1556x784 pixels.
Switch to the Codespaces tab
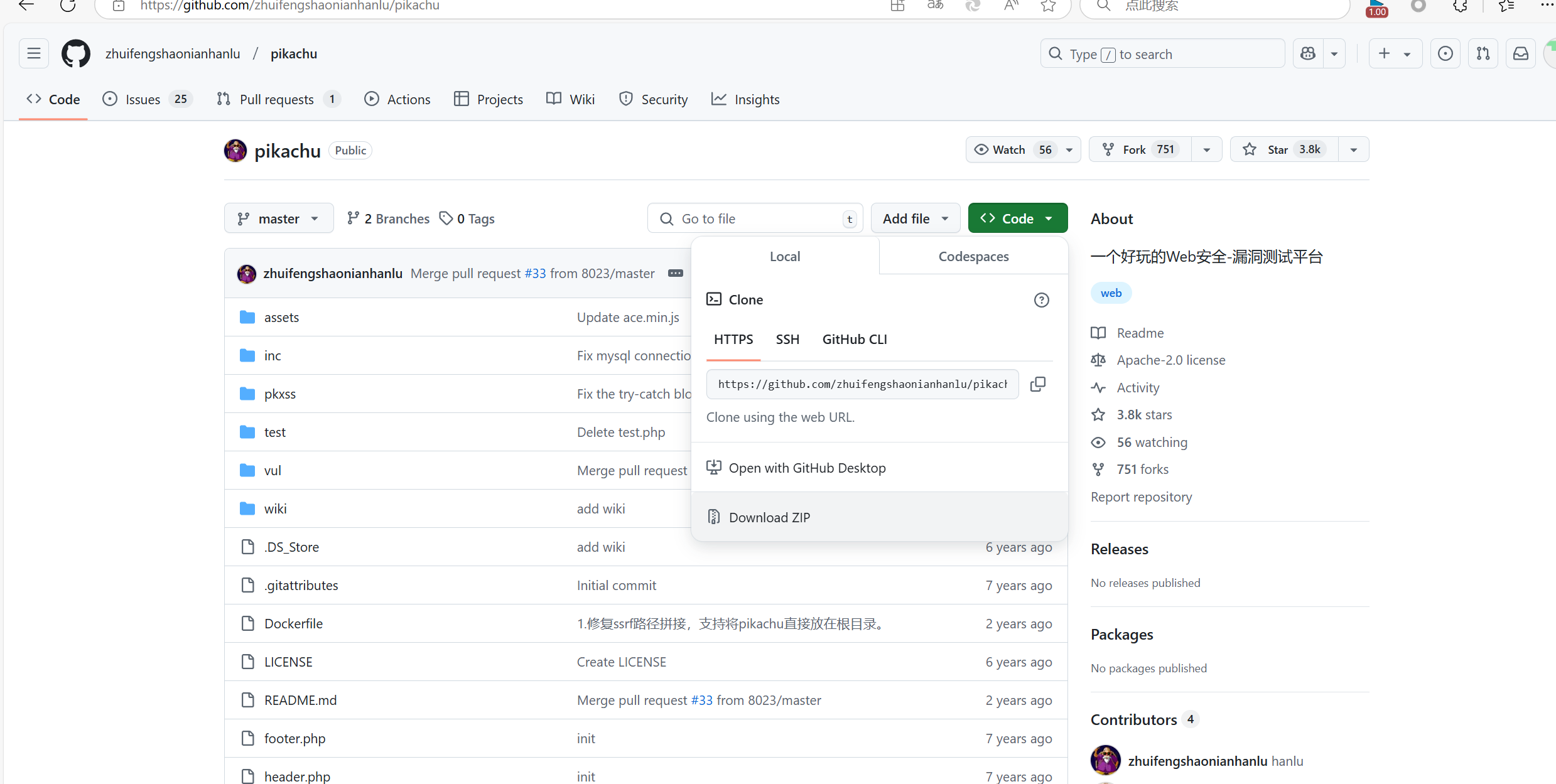pyautogui.click(x=973, y=256)
